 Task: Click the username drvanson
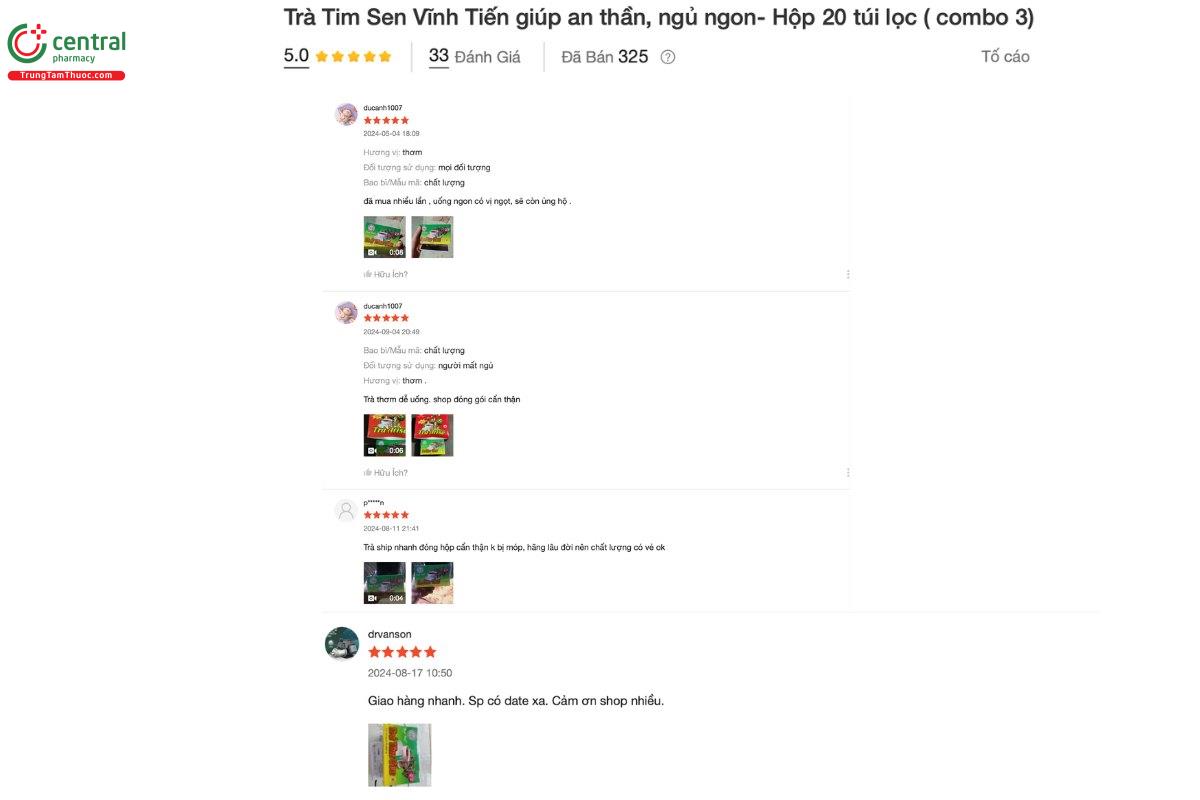pyautogui.click(x=389, y=634)
